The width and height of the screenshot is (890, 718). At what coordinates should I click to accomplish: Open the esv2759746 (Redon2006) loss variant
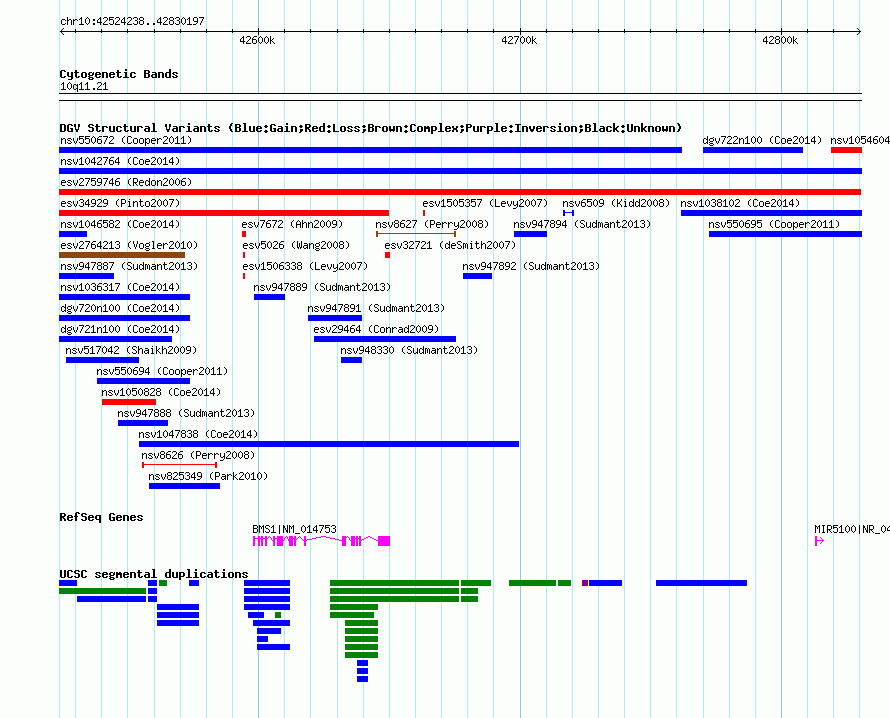[460, 192]
